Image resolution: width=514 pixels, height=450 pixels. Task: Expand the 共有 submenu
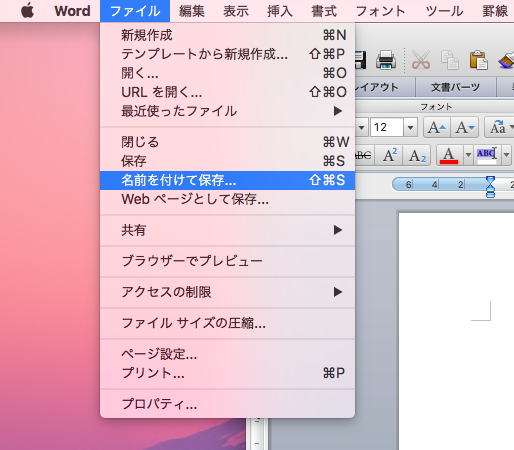(x=227, y=230)
